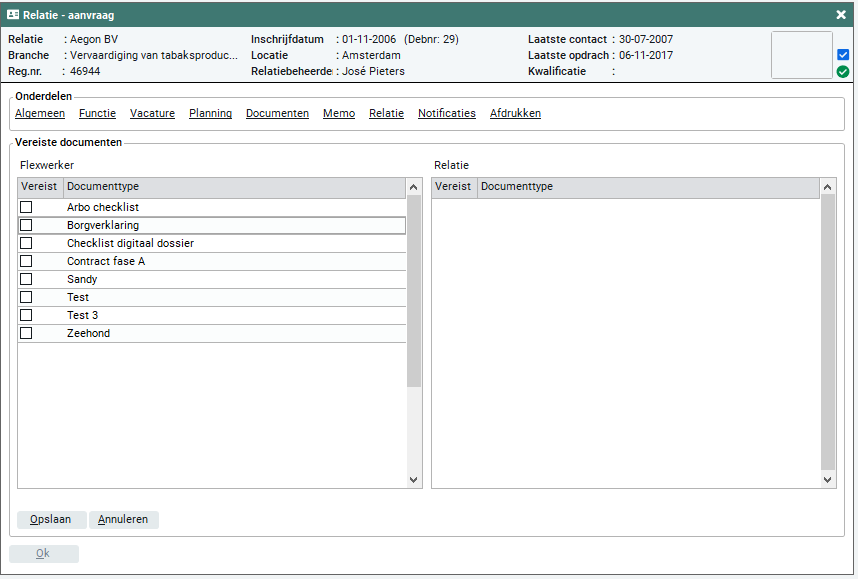This screenshot has width=858, height=579.
Task: Click the Afdrukken link
Action: 515,114
